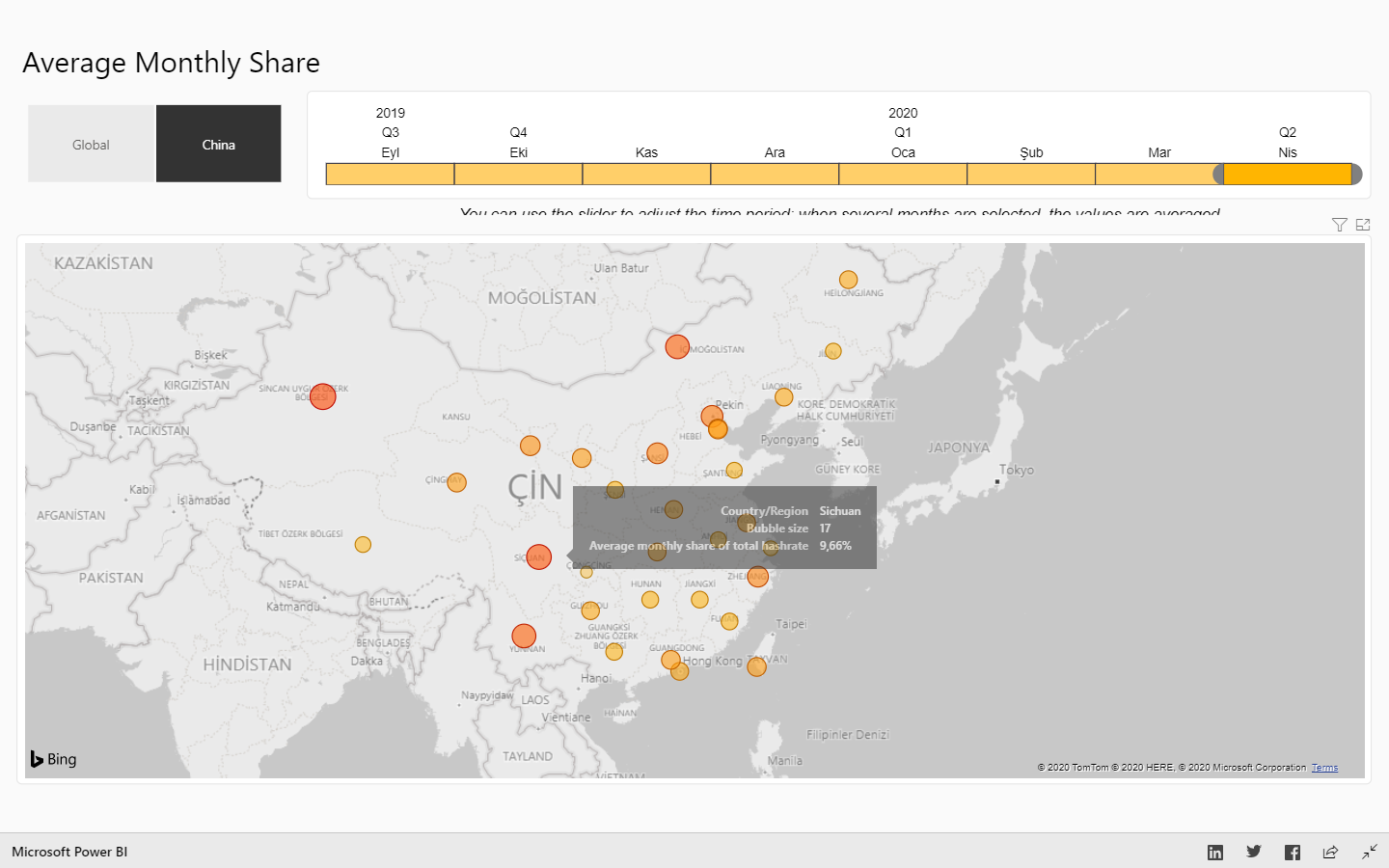Open focus mode icon above the map
Image resolution: width=1389 pixels, height=868 pixels.
1363,225
